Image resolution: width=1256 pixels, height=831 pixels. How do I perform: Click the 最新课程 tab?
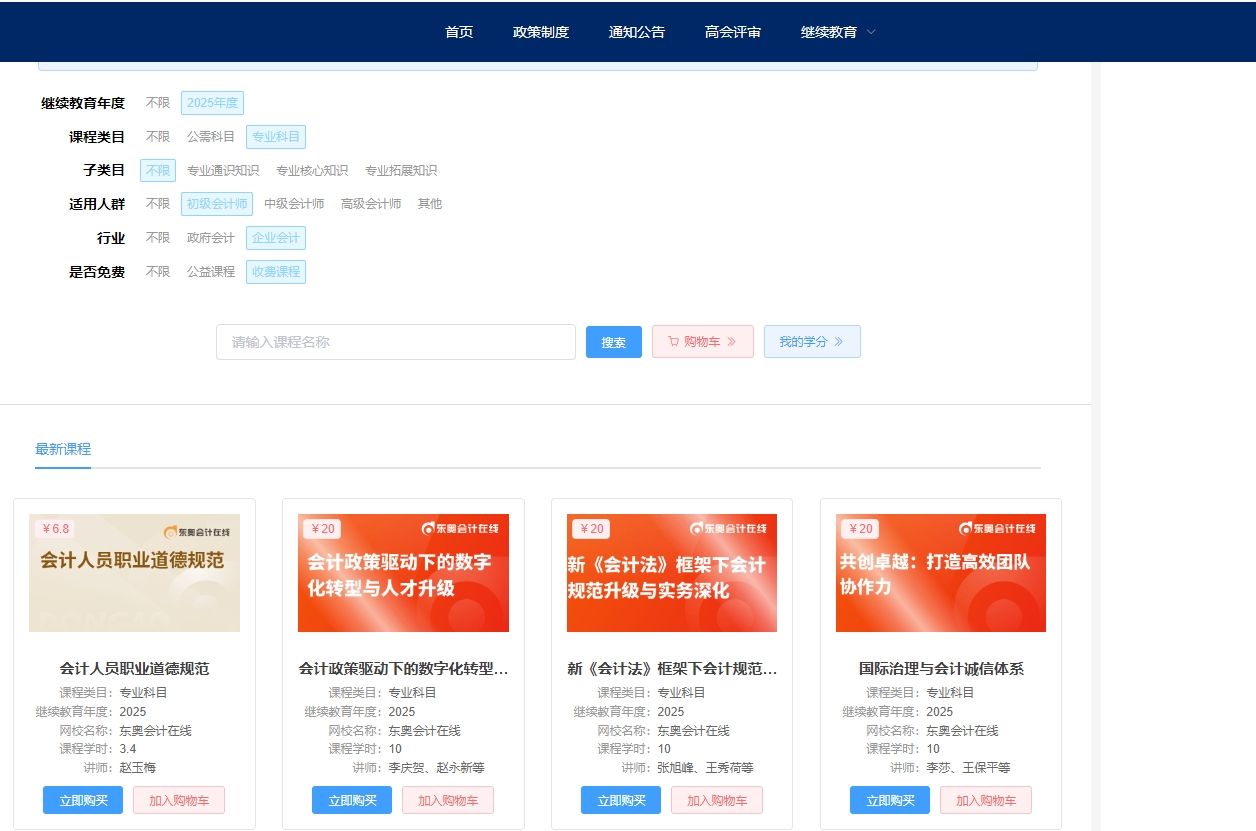point(63,450)
